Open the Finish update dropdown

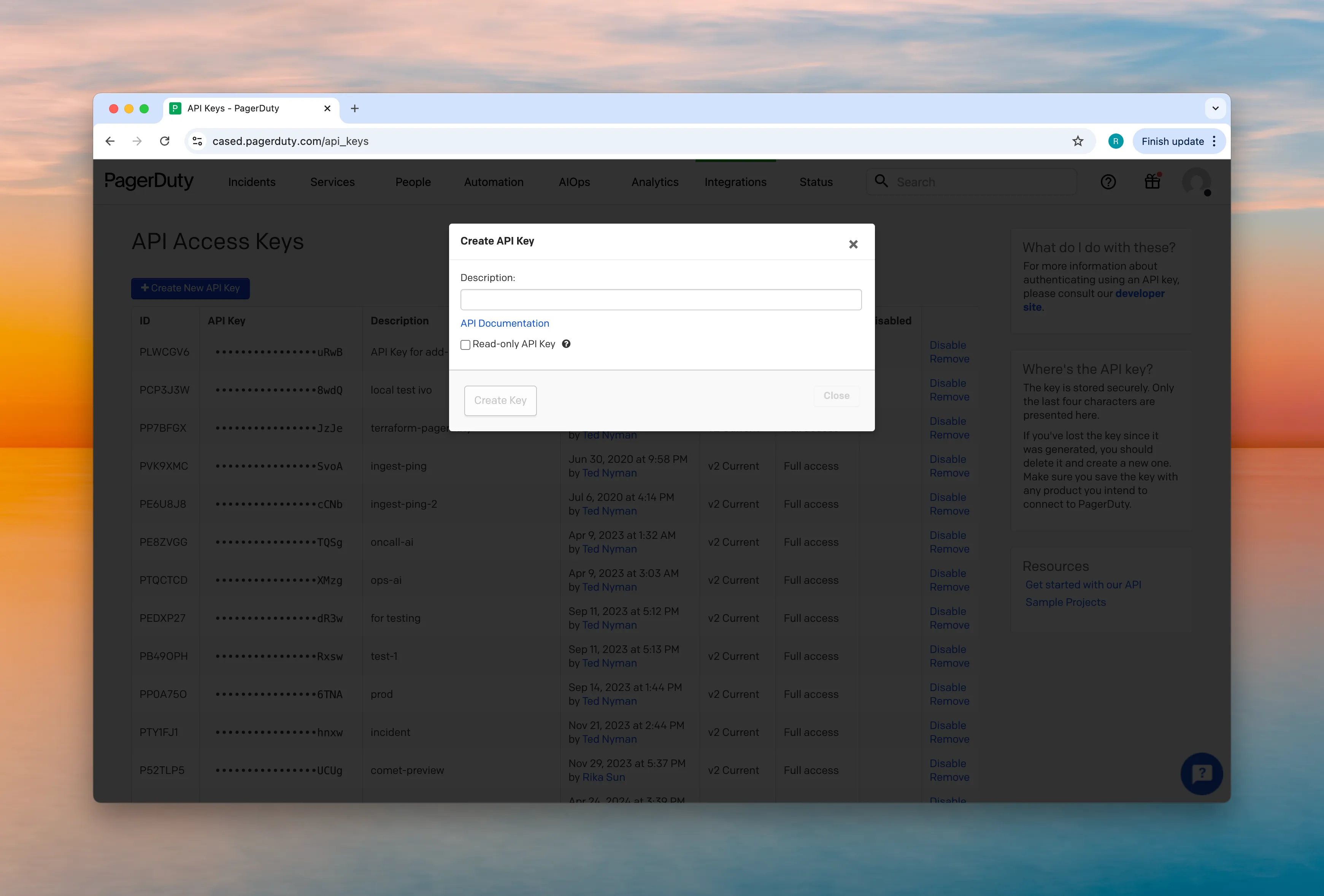click(x=1173, y=141)
